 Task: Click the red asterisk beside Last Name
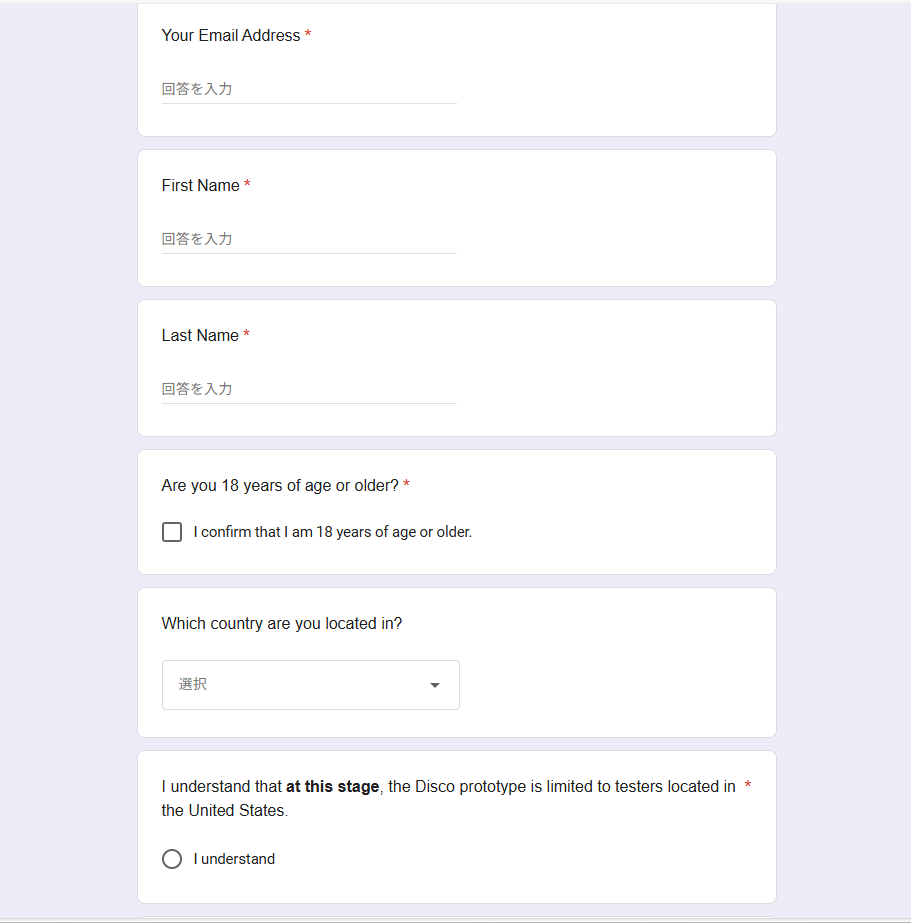246,335
